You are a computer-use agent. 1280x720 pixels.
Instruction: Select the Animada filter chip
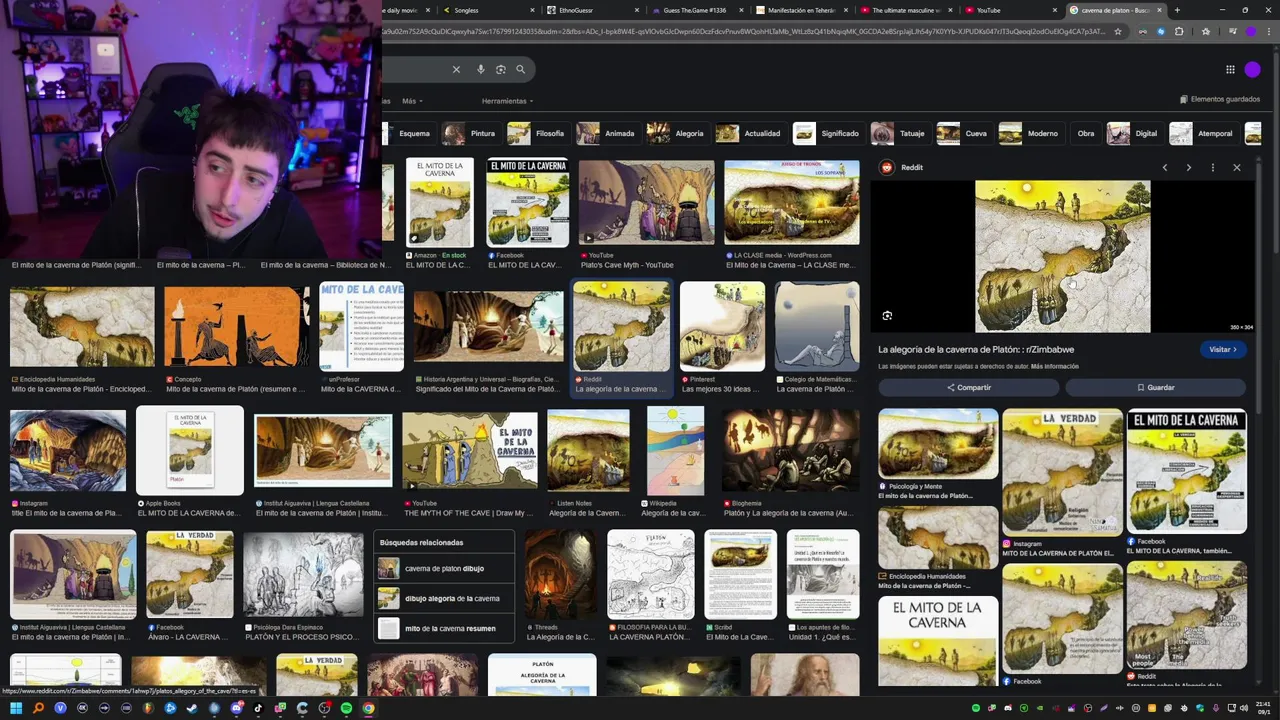coord(607,133)
